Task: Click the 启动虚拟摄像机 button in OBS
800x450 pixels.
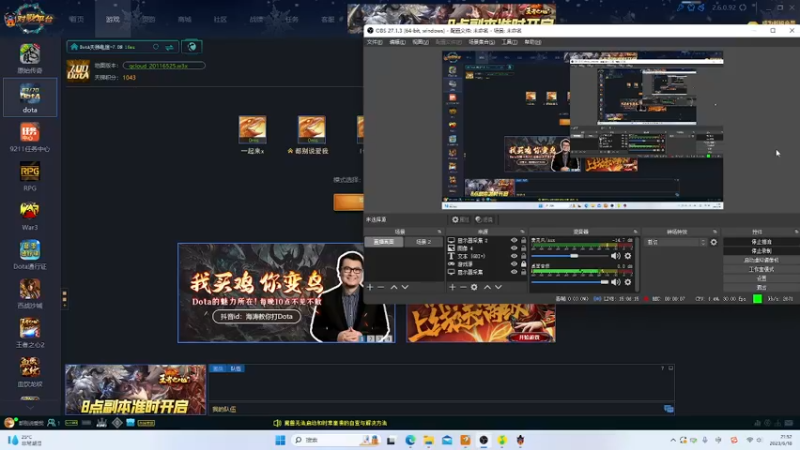Action: pos(761,260)
